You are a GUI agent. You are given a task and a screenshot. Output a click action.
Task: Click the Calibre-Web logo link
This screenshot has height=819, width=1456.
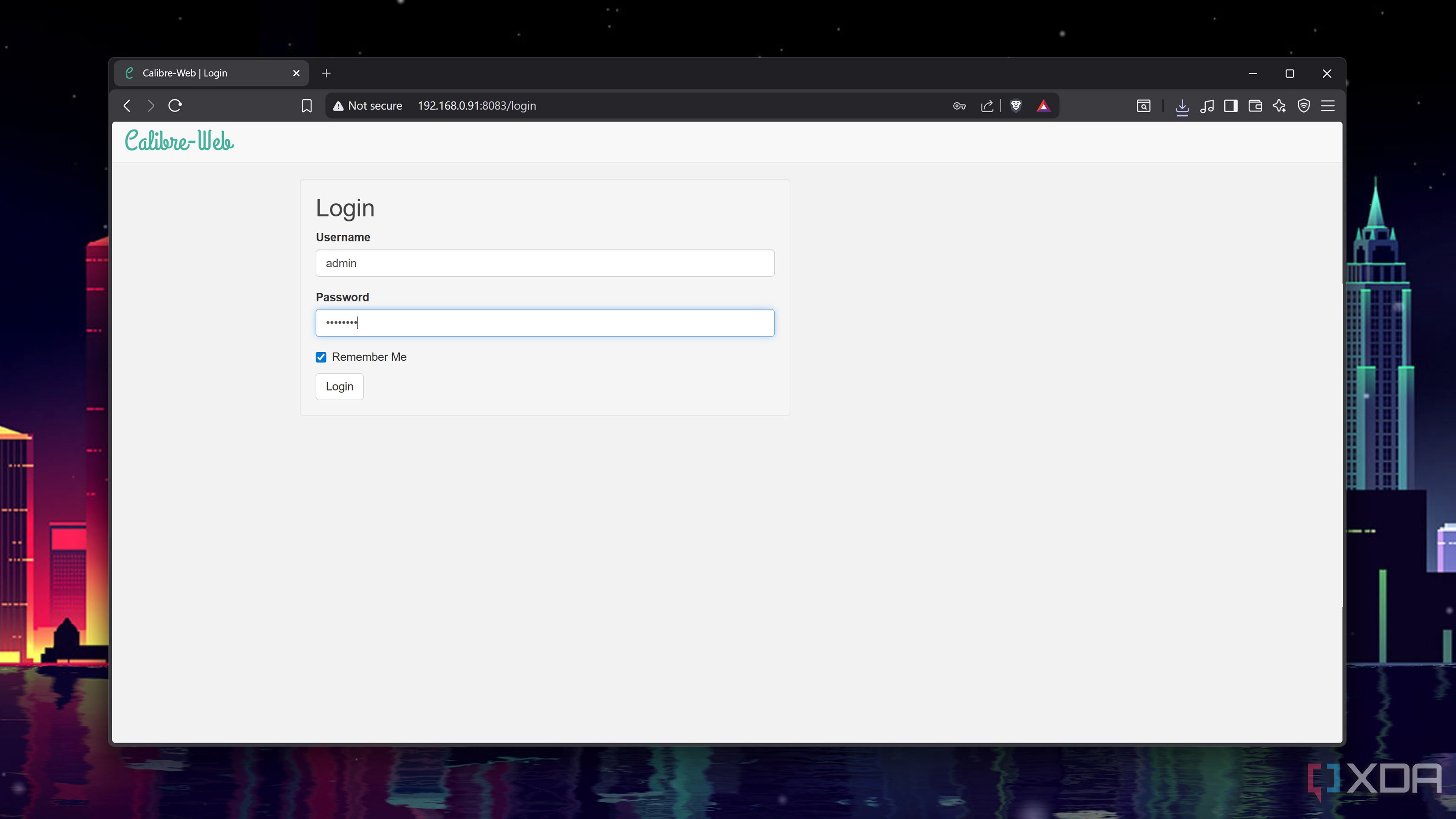[x=179, y=141]
